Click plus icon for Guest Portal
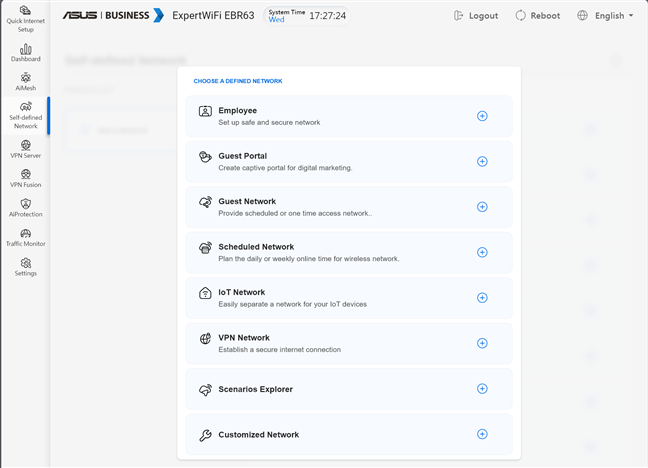Viewport: 648px width, 468px height. [x=482, y=161]
